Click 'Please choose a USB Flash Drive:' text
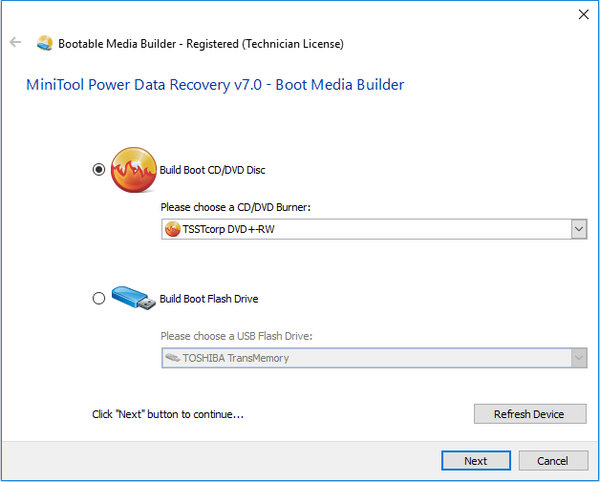This screenshot has width=600, height=482. pos(236,336)
